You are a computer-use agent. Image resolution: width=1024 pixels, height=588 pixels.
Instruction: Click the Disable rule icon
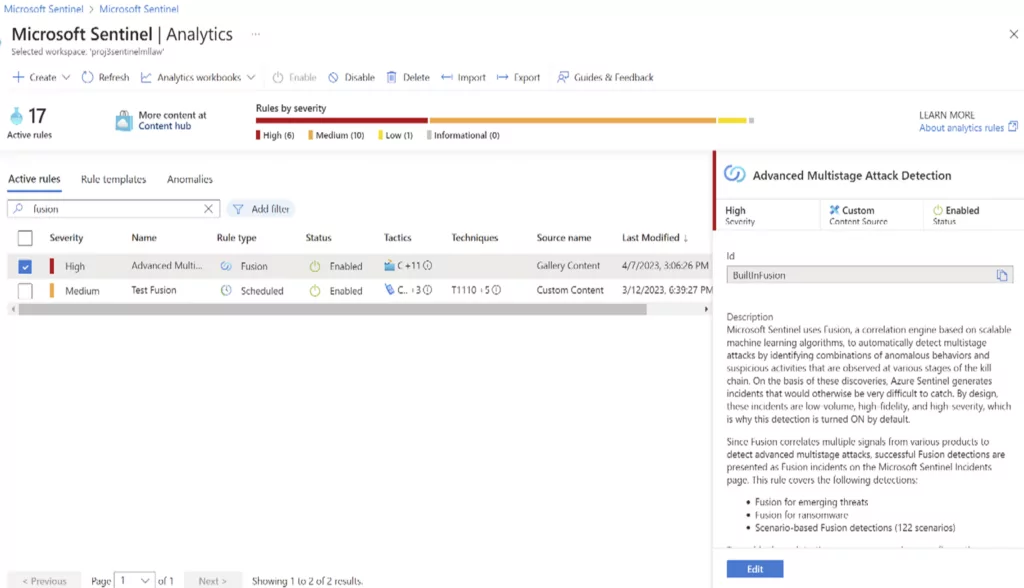333,77
